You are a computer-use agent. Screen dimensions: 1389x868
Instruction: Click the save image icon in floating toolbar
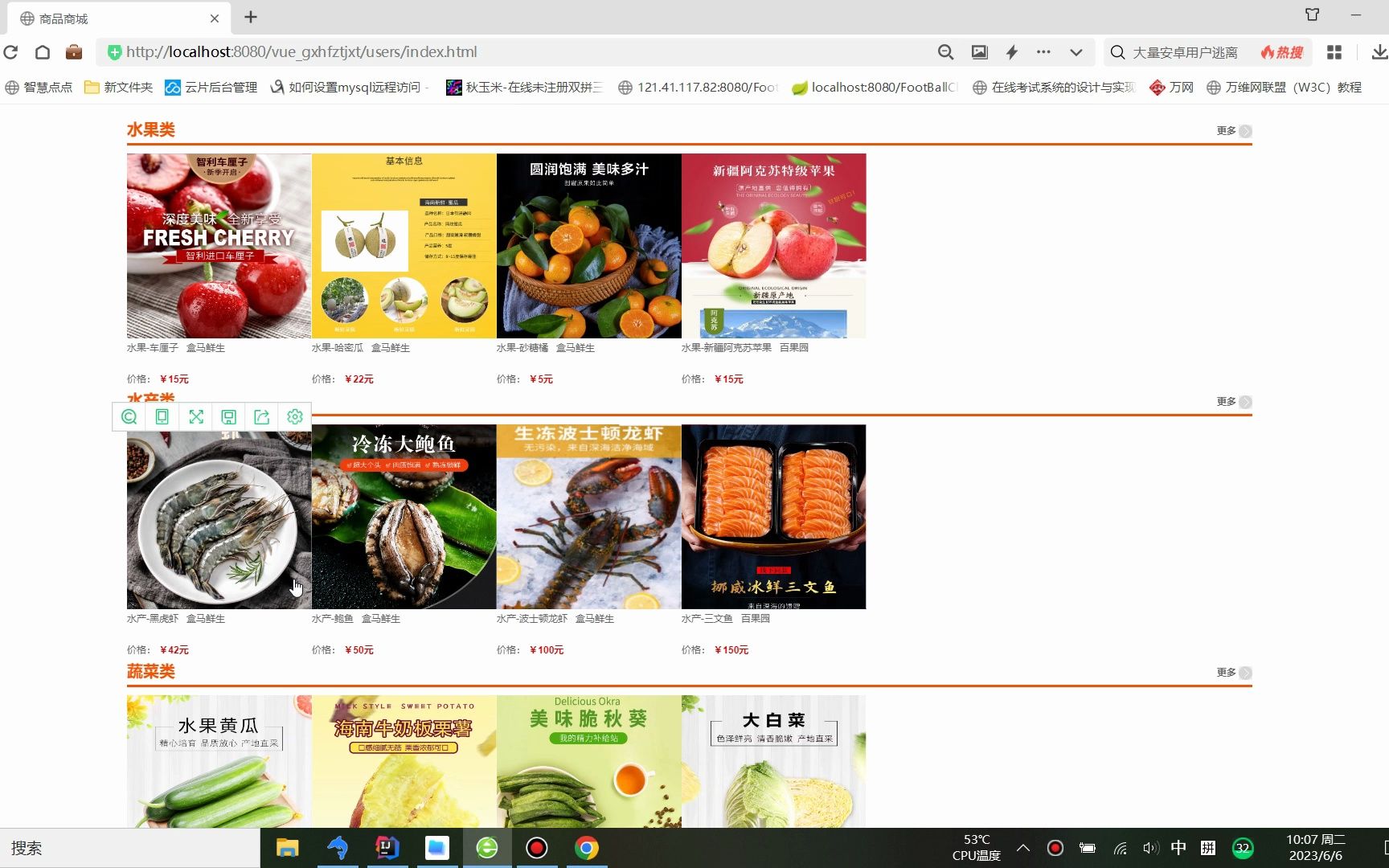click(228, 416)
